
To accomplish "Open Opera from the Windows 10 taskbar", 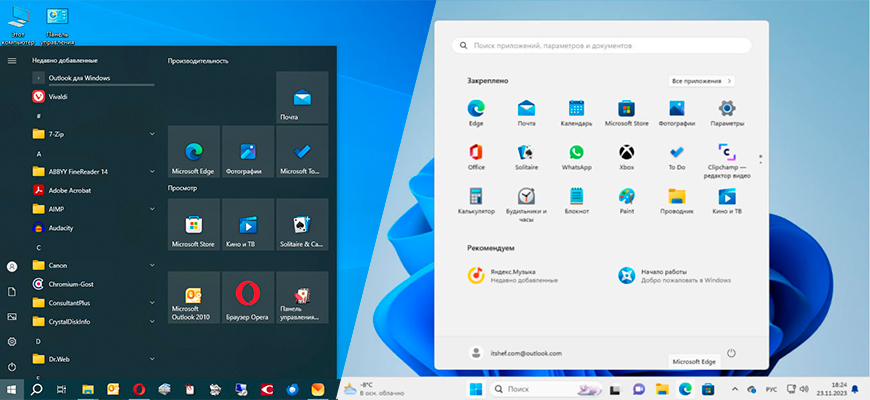I will coord(138,389).
